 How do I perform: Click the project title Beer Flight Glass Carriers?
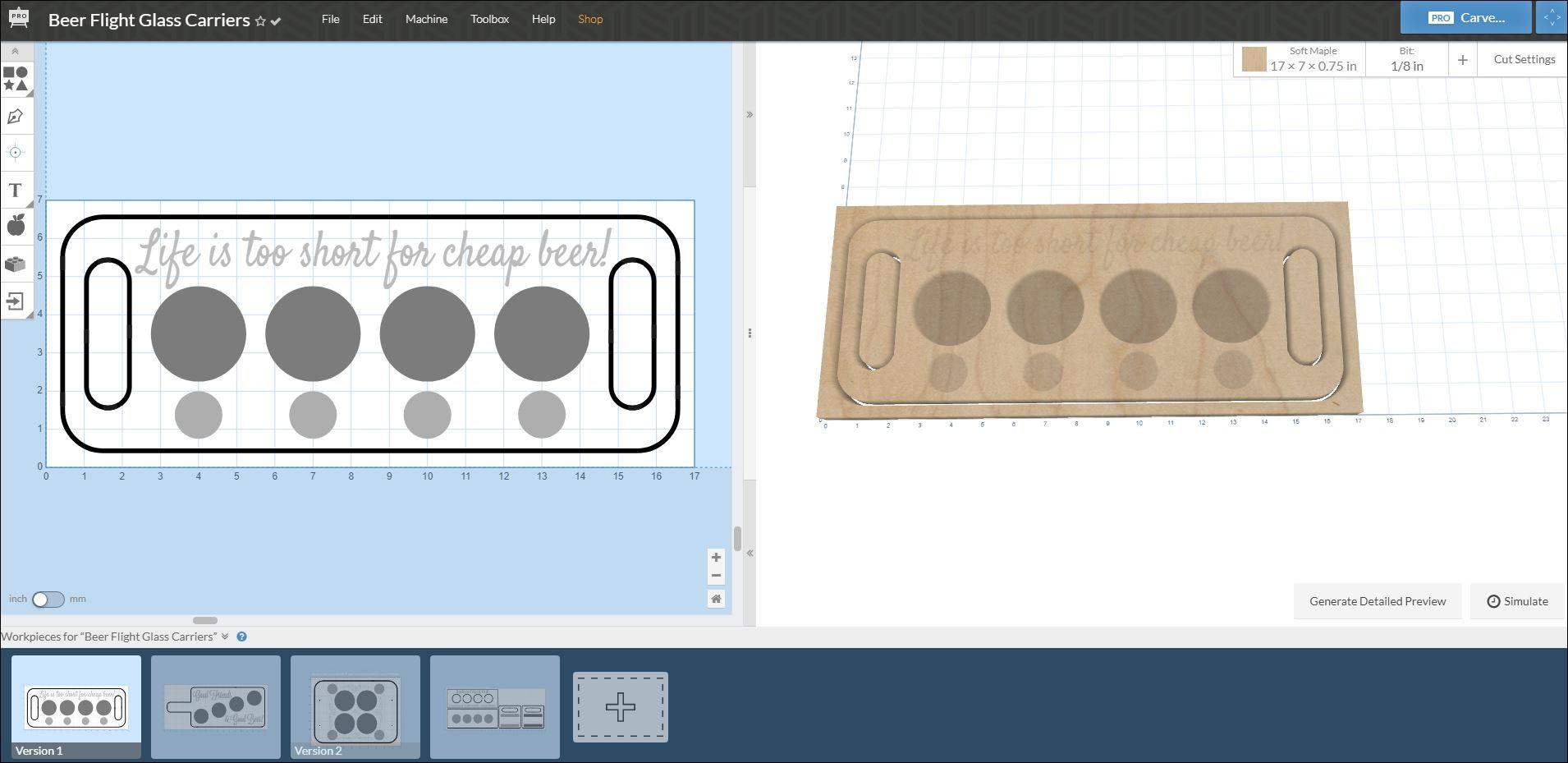point(149,20)
